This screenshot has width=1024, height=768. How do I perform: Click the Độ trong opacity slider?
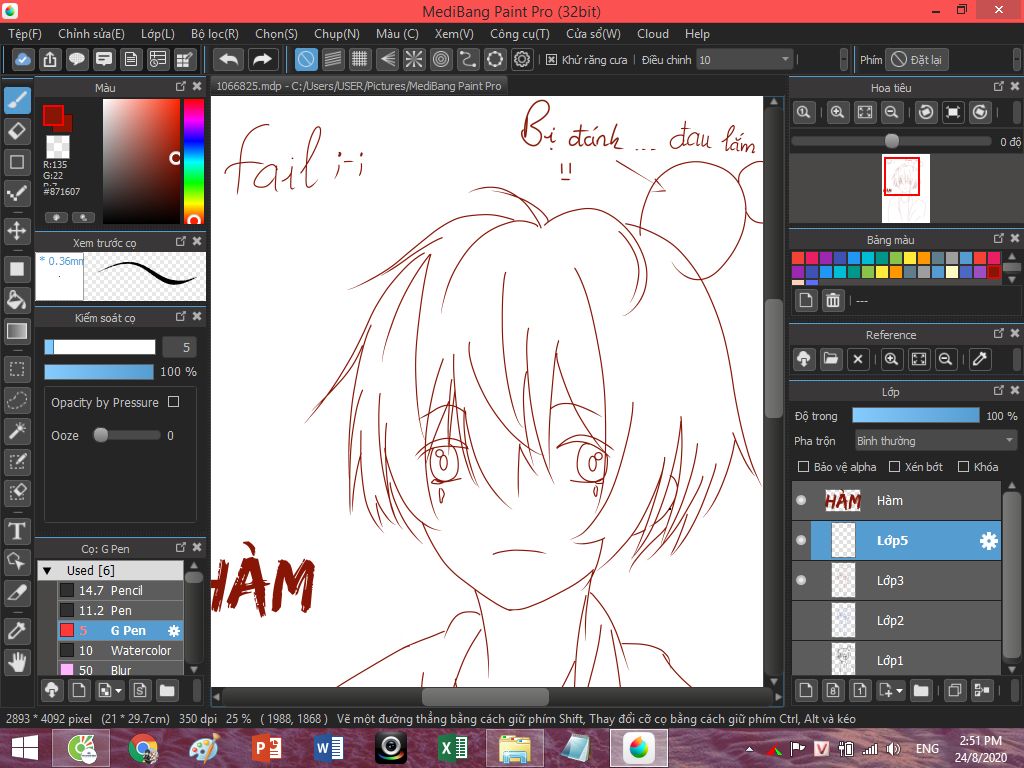pos(916,415)
